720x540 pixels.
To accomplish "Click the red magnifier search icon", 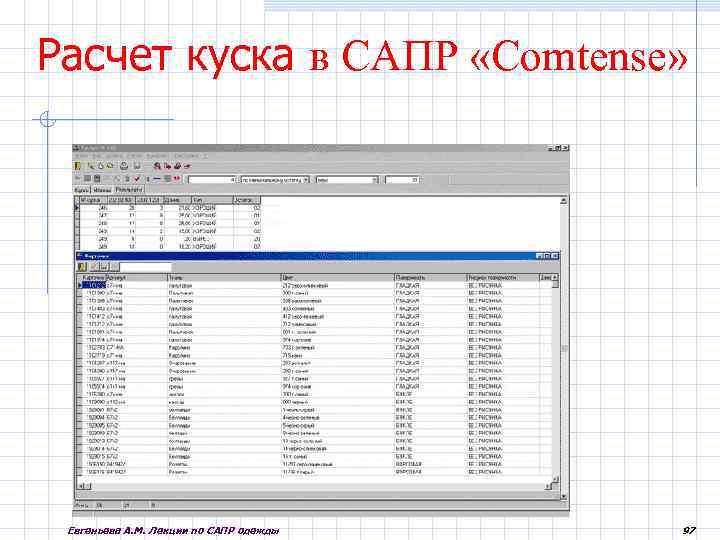I will 157,166.
